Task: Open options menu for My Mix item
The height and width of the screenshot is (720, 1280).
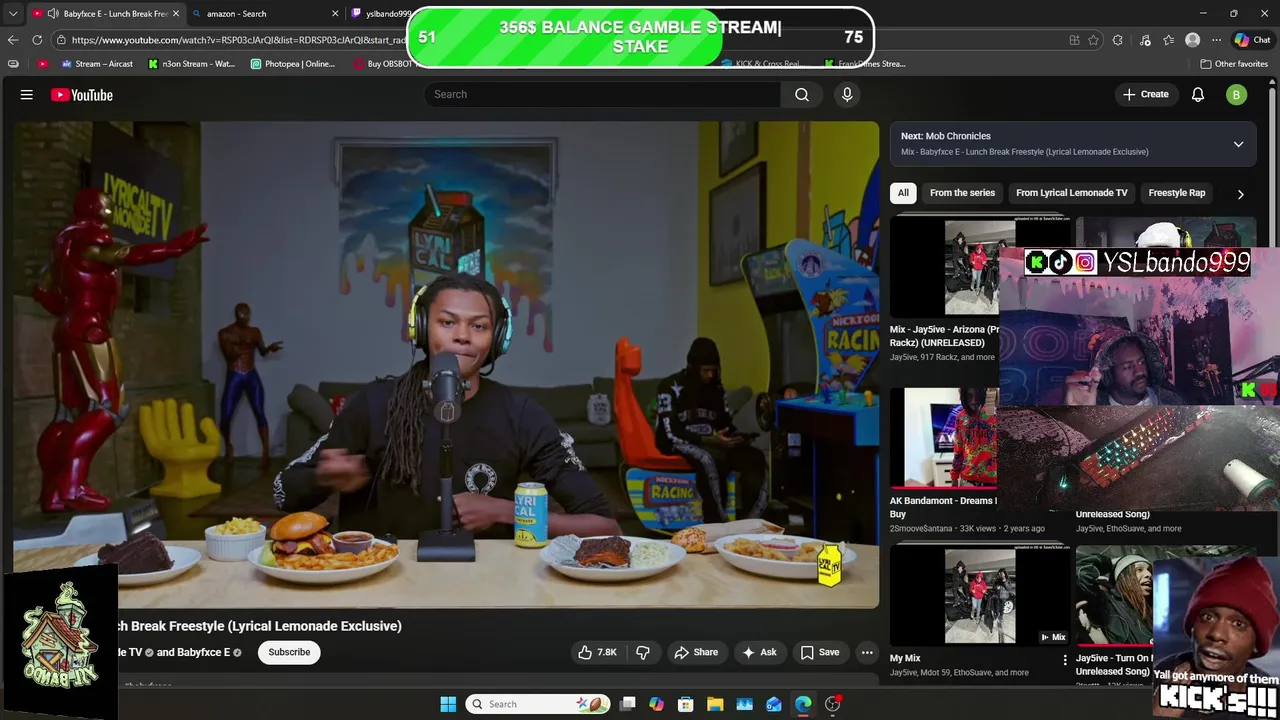Action: click(1065, 659)
